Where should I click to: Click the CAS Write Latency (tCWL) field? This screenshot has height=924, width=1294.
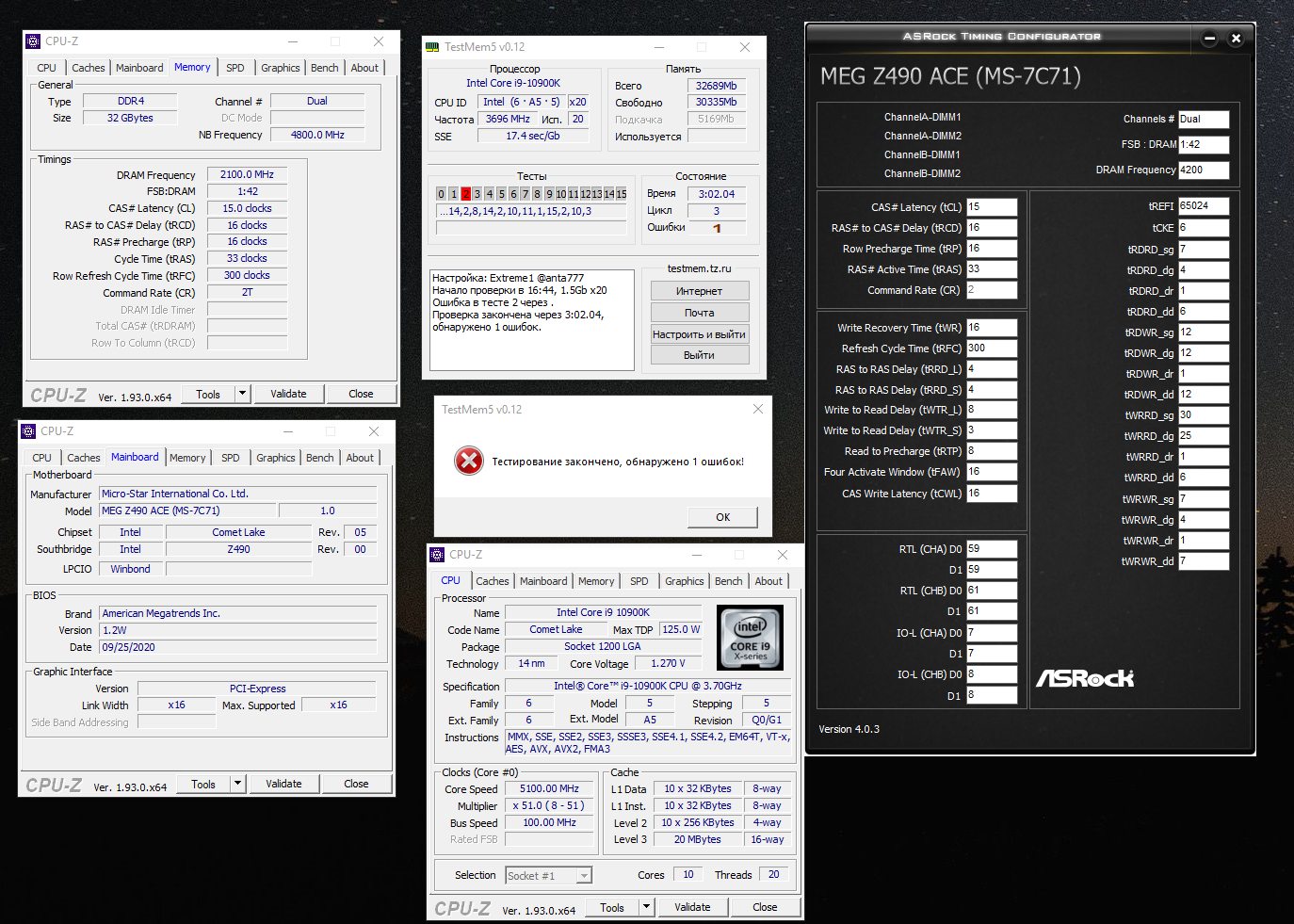tap(992, 494)
